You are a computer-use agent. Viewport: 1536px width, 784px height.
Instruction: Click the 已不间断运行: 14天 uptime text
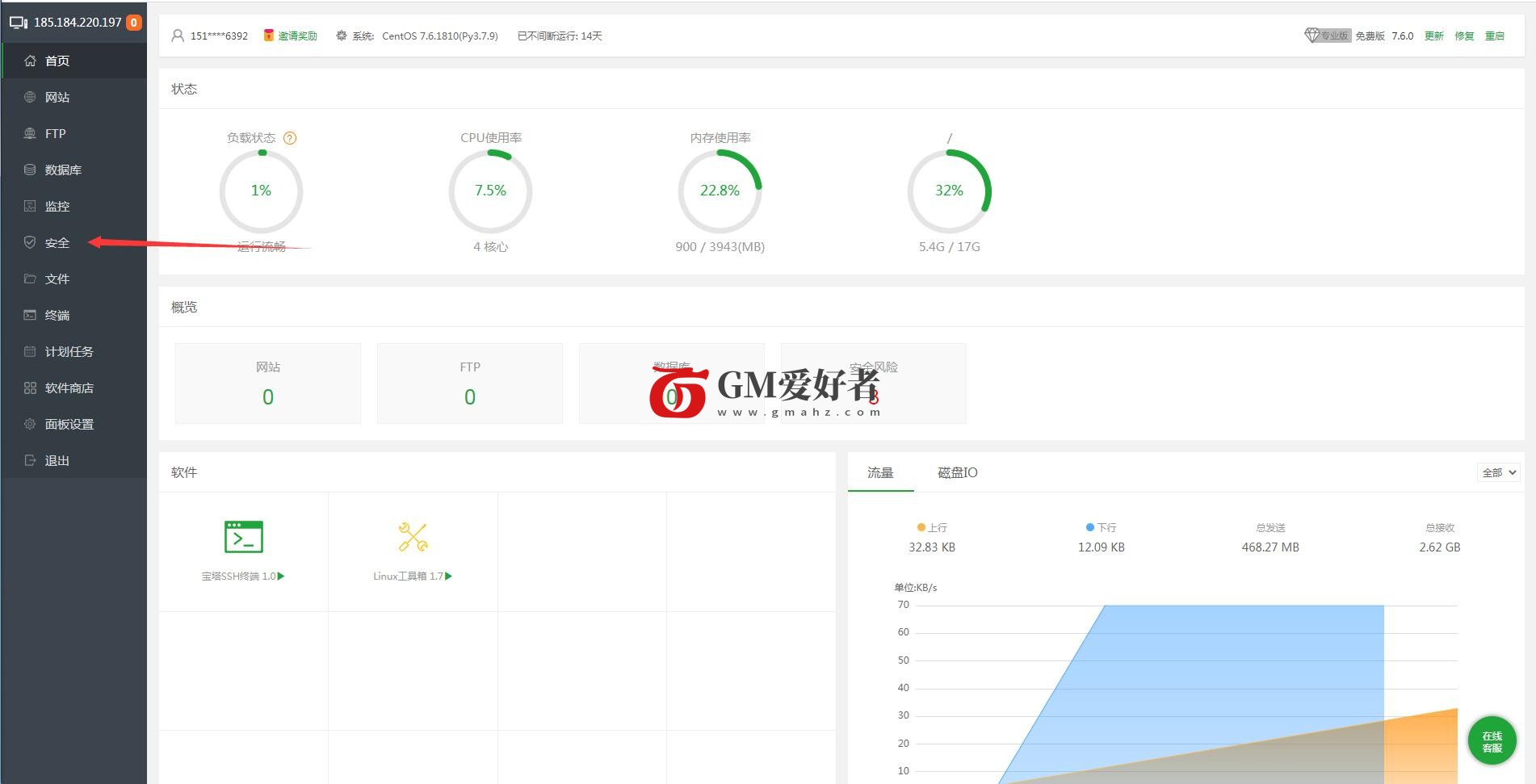[560, 36]
